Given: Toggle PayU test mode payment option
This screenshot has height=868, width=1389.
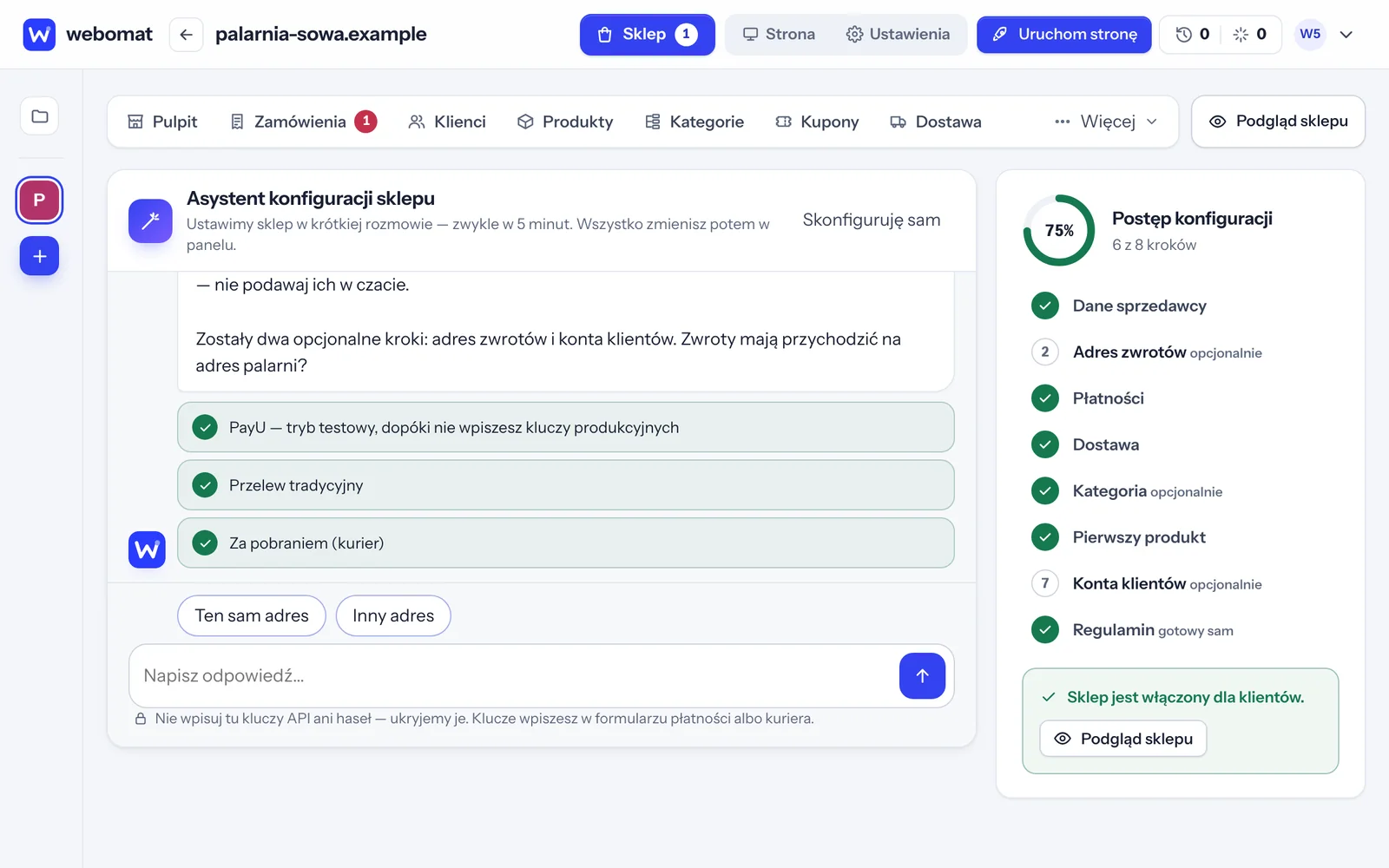Looking at the screenshot, I should click(566, 427).
